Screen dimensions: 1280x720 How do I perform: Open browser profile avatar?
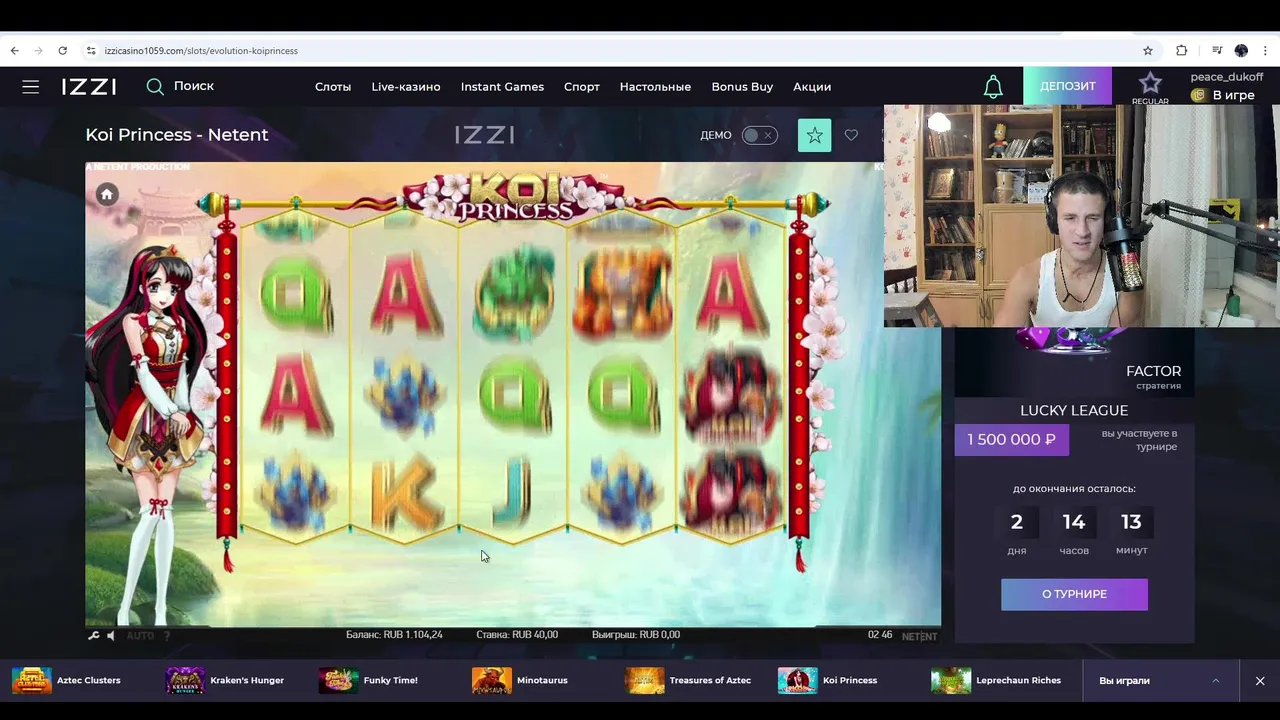click(1241, 50)
